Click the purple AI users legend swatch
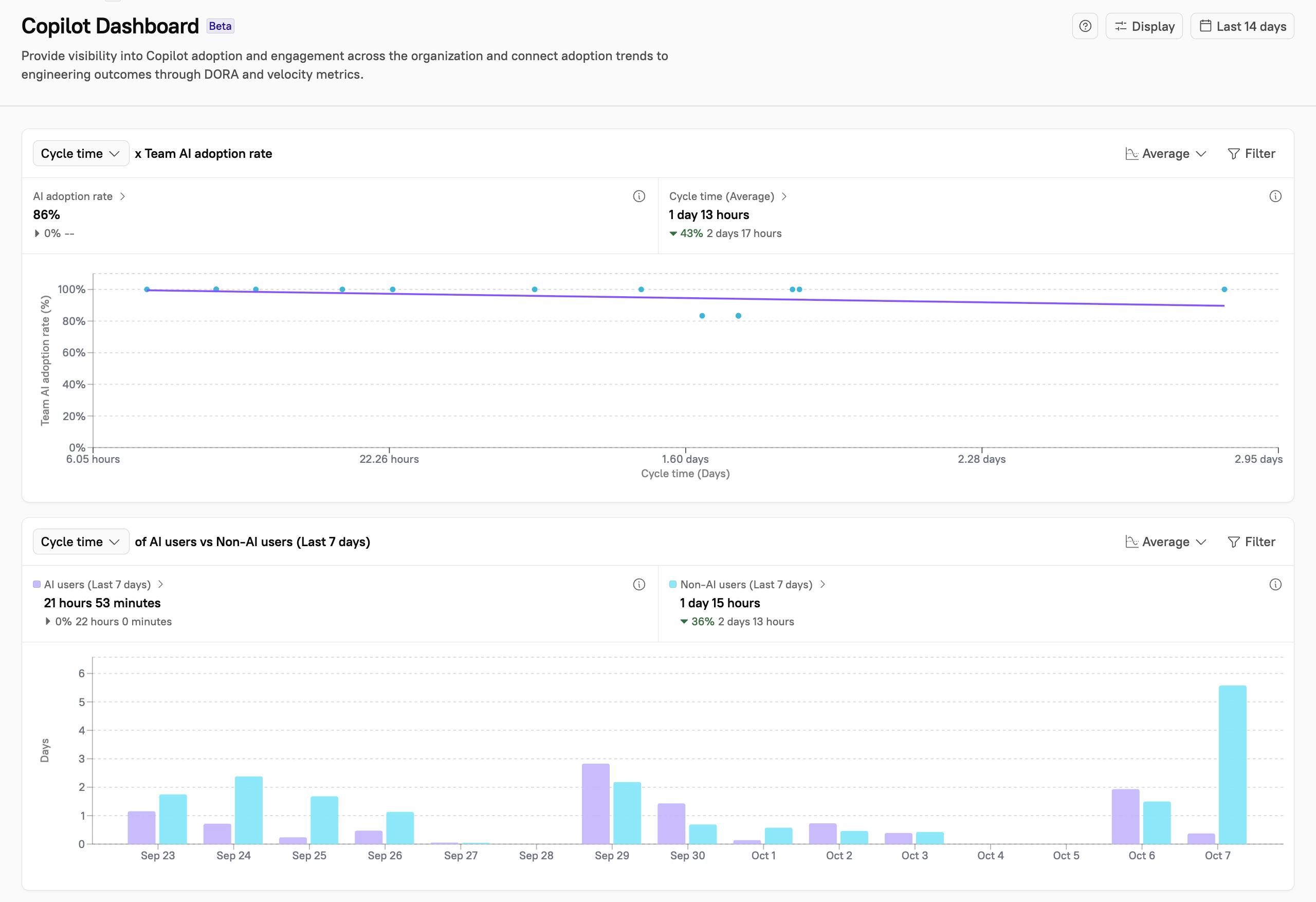The height and width of the screenshot is (902, 1316). (x=37, y=584)
